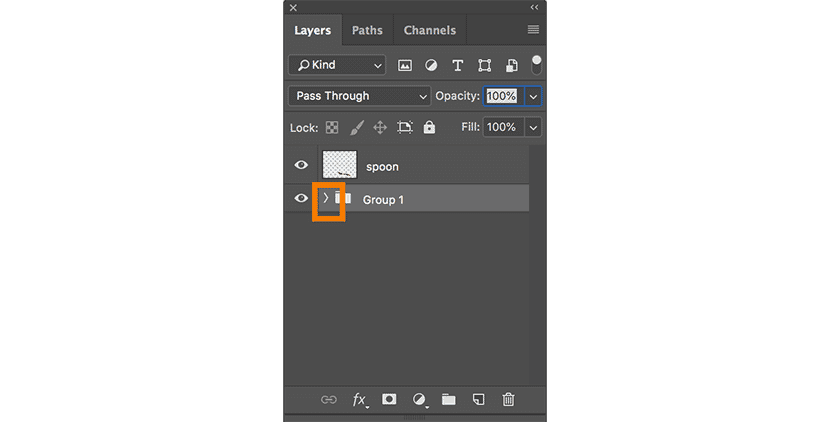Hide the spoon layer
Screen dimensions: 830x422
pyautogui.click(x=301, y=165)
